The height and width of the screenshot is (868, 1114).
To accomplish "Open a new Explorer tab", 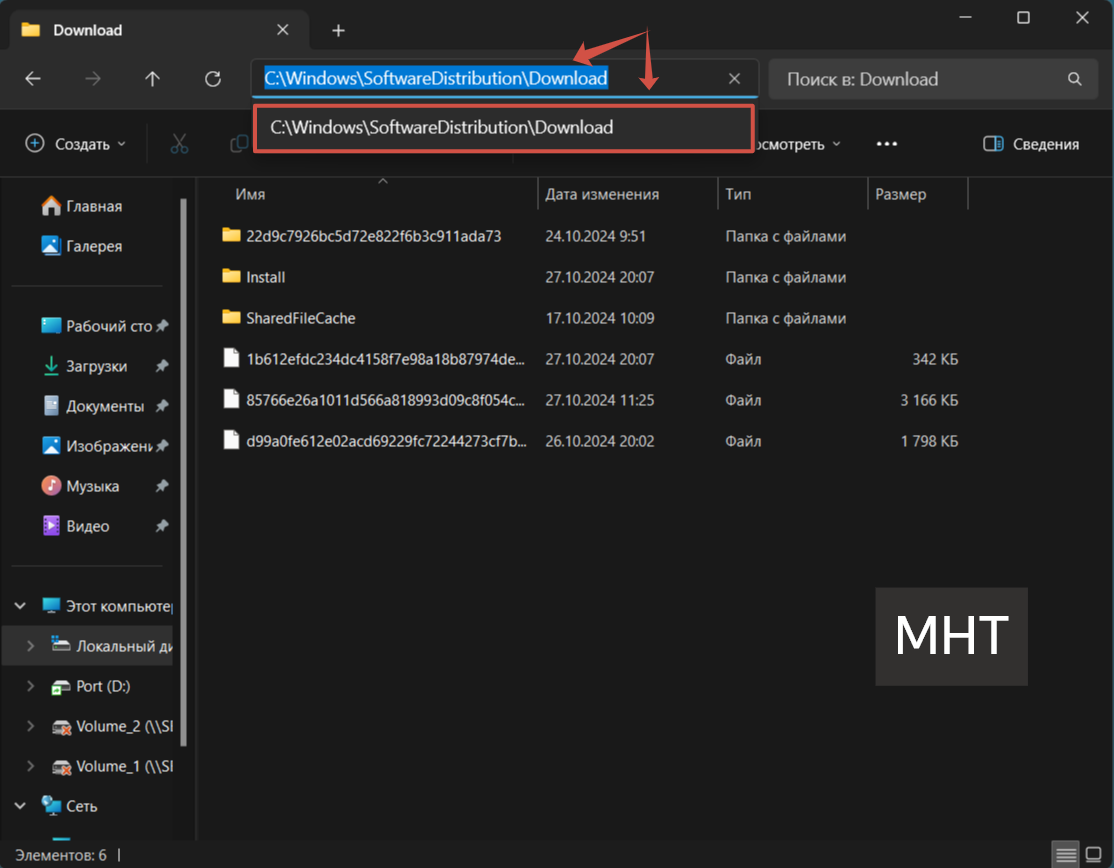I will (338, 31).
